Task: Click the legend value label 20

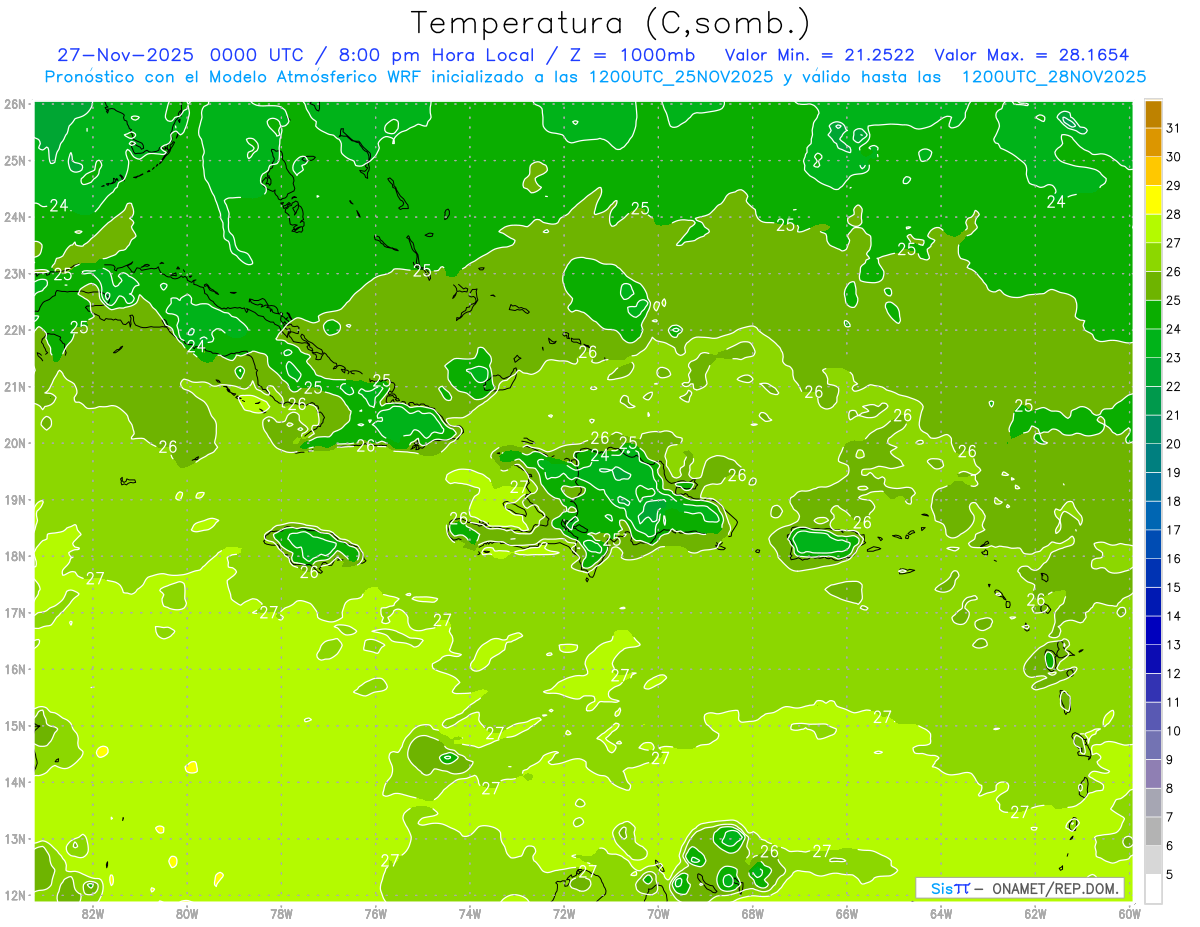Action: coord(1174,444)
